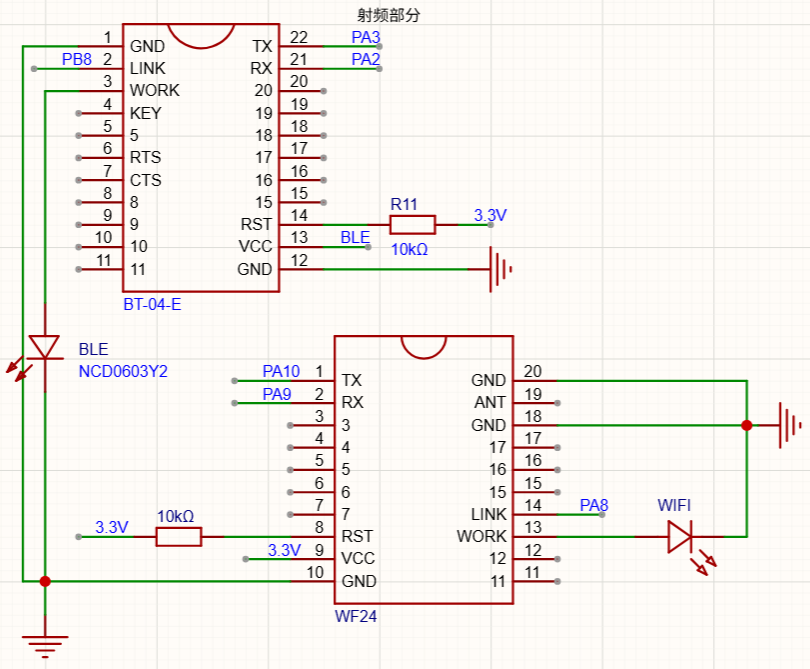The image size is (810, 669).
Task: Select the BLE designator above NCD0603Y2
Action: click(94, 349)
